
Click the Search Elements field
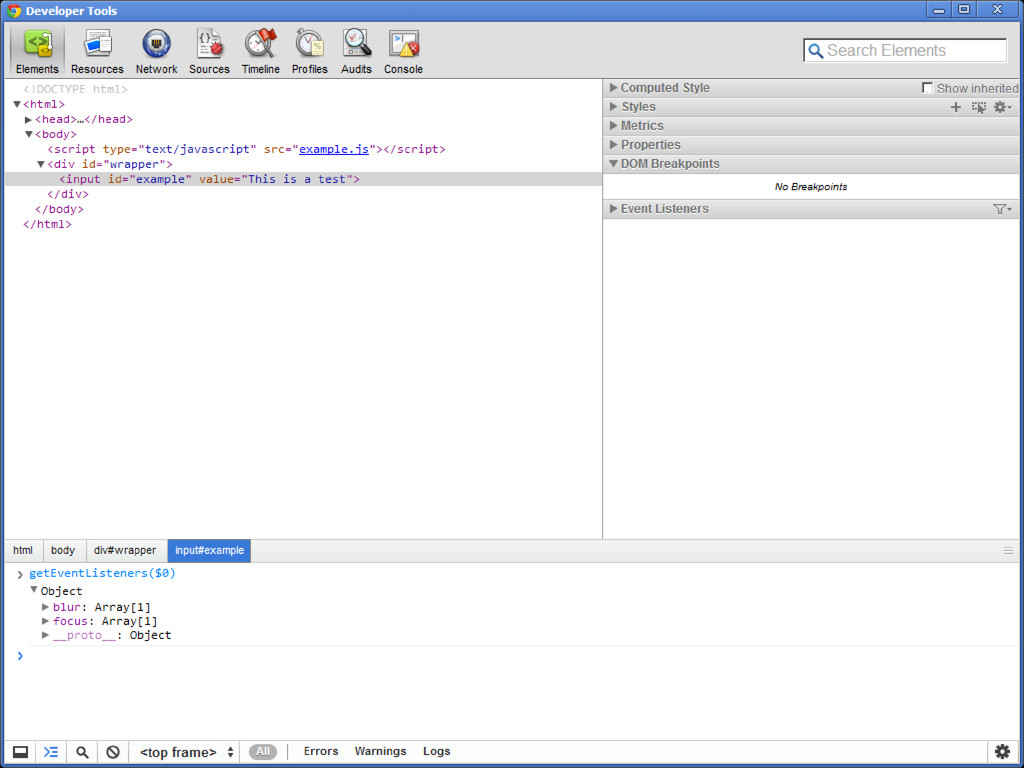point(905,50)
